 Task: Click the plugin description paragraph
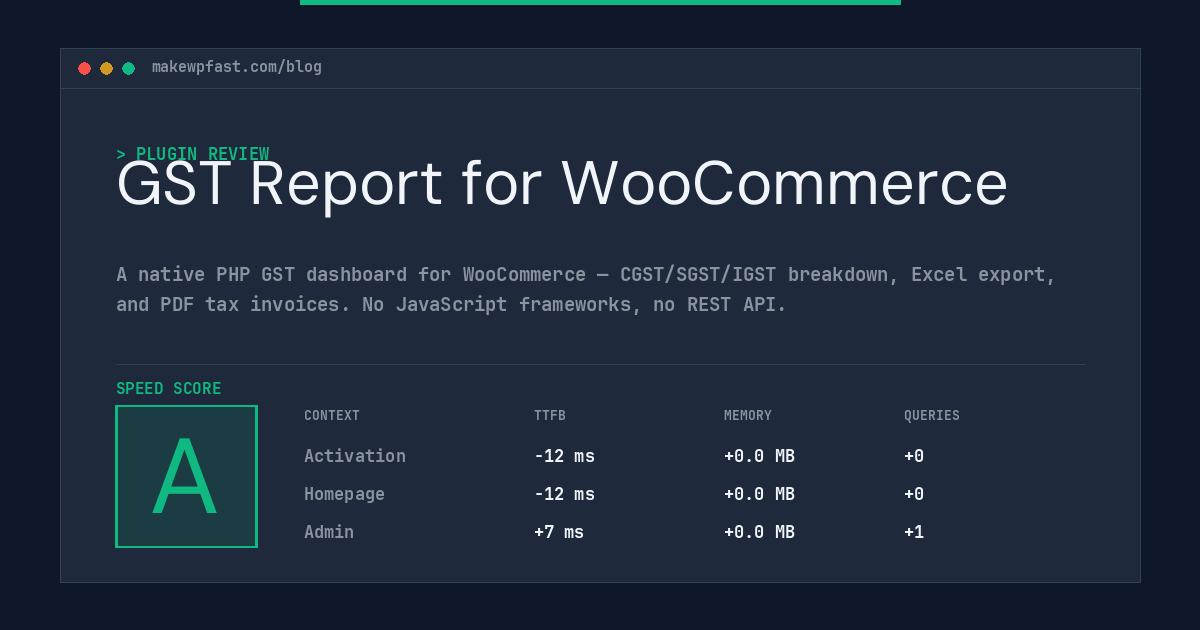[x=586, y=289]
